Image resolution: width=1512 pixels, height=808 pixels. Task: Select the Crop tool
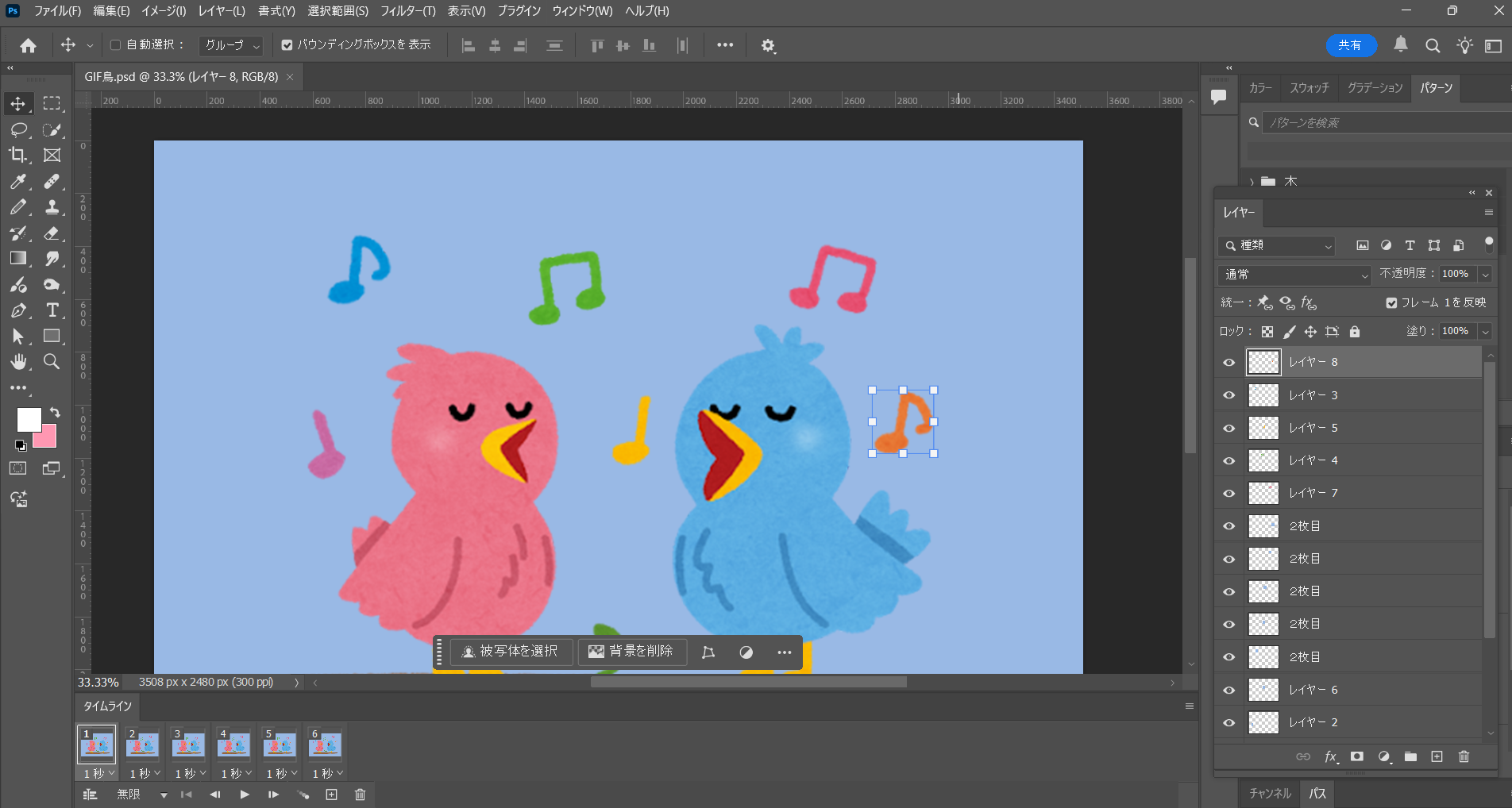pyautogui.click(x=17, y=155)
